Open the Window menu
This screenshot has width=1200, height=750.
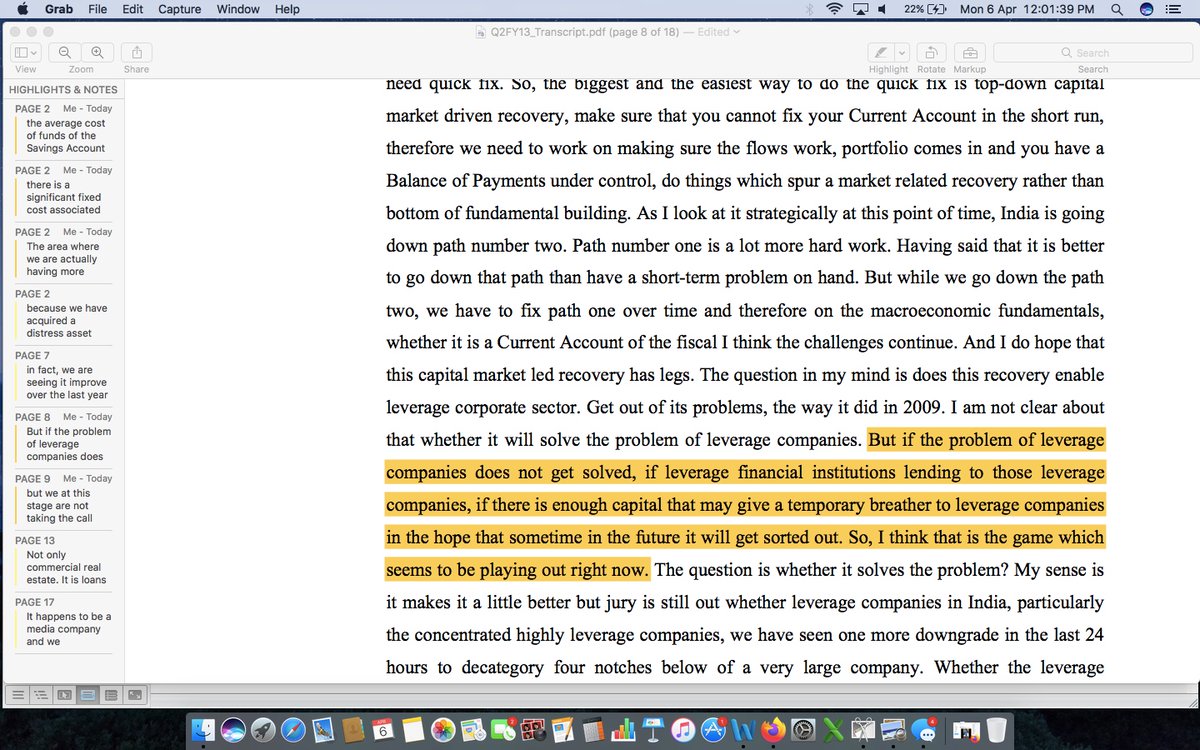[x=238, y=9]
